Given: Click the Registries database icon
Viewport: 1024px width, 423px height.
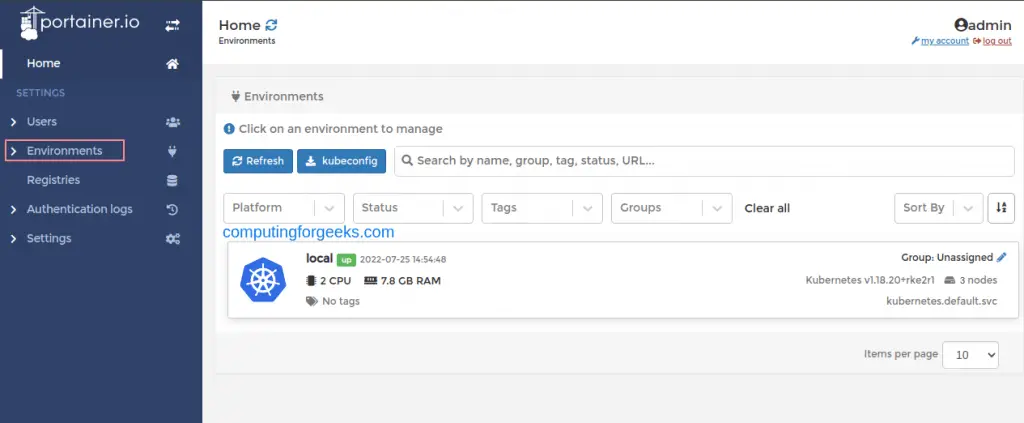Looking at the screenshot, I should coord(172,181).
